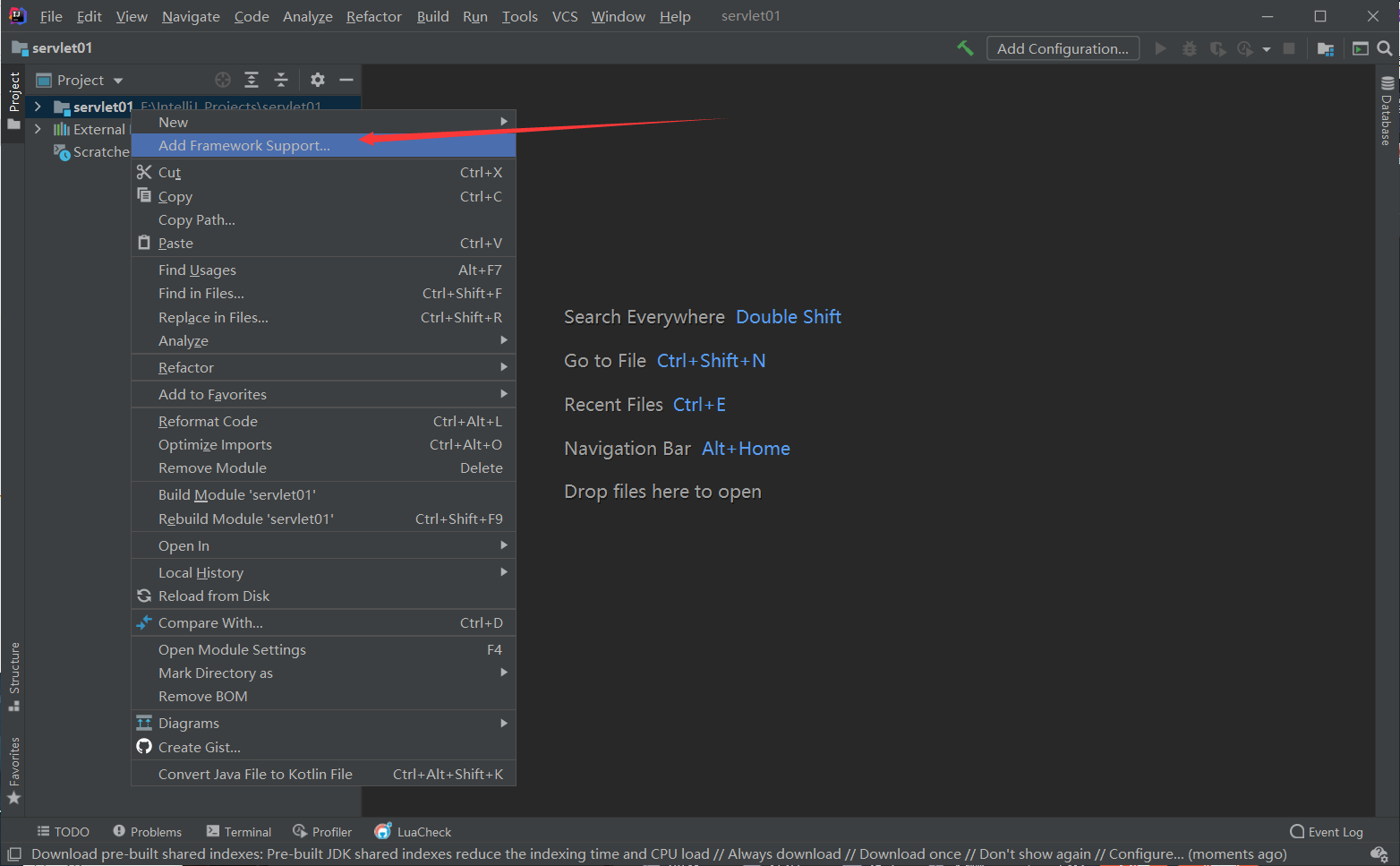This screenshot has height=866, width=1400.
Task: Click the Add Configuration button
Action: tap(1063, 48)
